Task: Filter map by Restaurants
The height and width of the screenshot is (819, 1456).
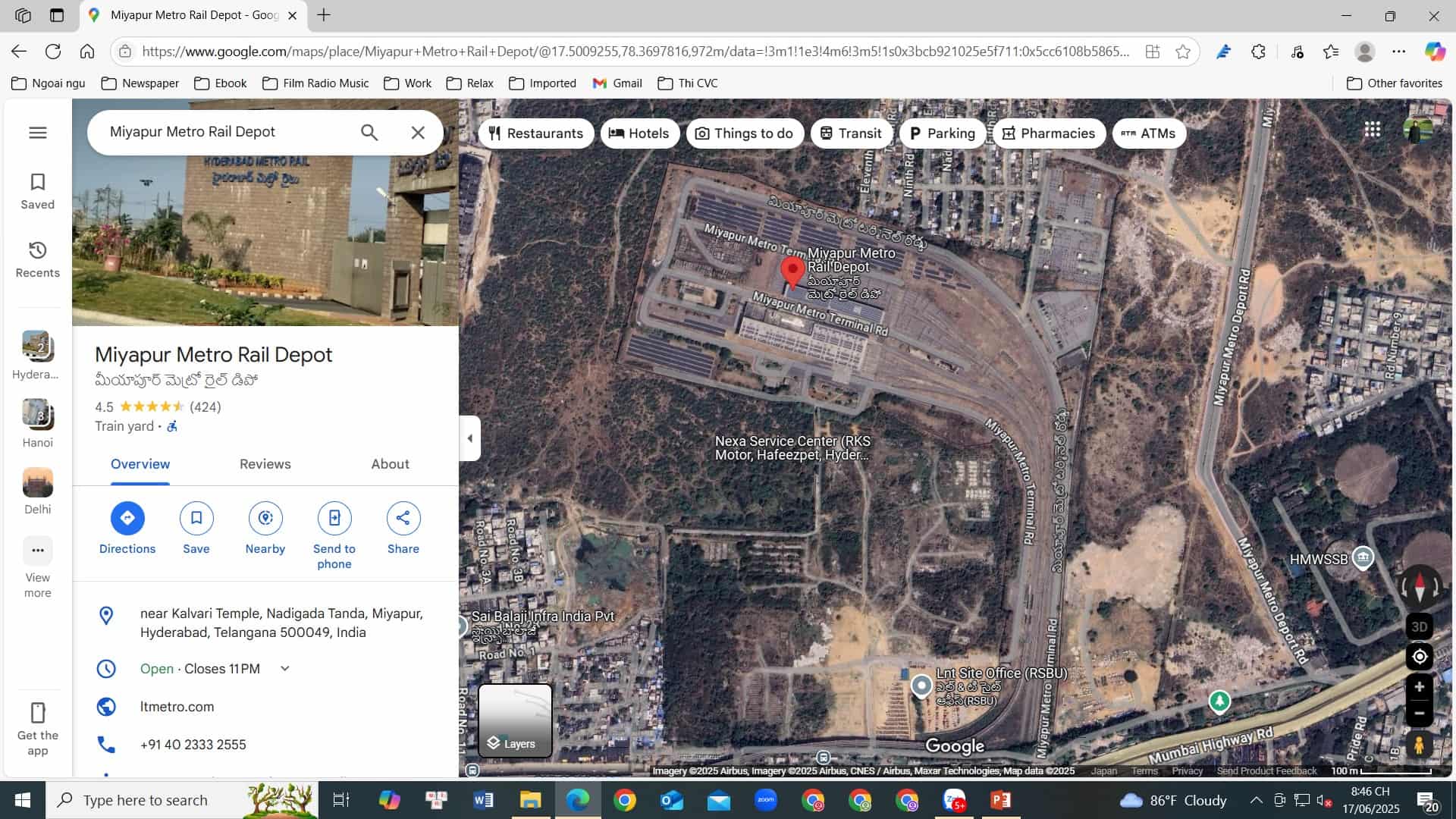Action: coord(536,133)
